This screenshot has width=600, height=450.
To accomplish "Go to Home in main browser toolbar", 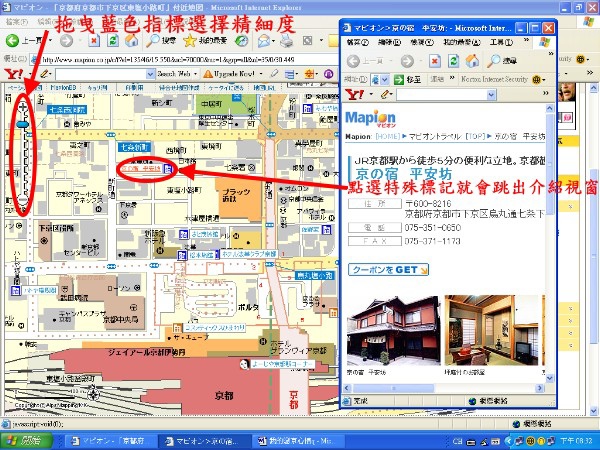I will 131,40.
